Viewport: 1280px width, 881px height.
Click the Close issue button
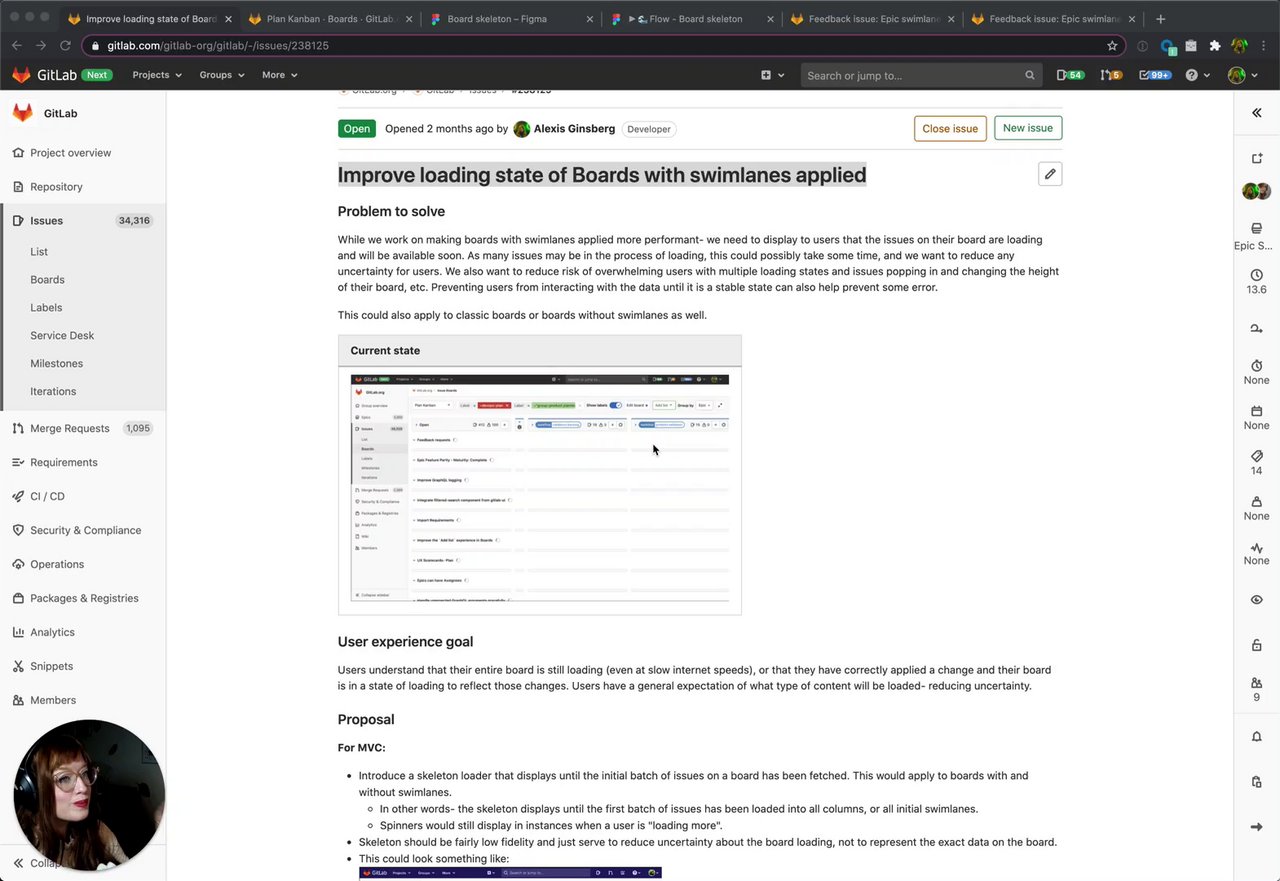(950, 129)
